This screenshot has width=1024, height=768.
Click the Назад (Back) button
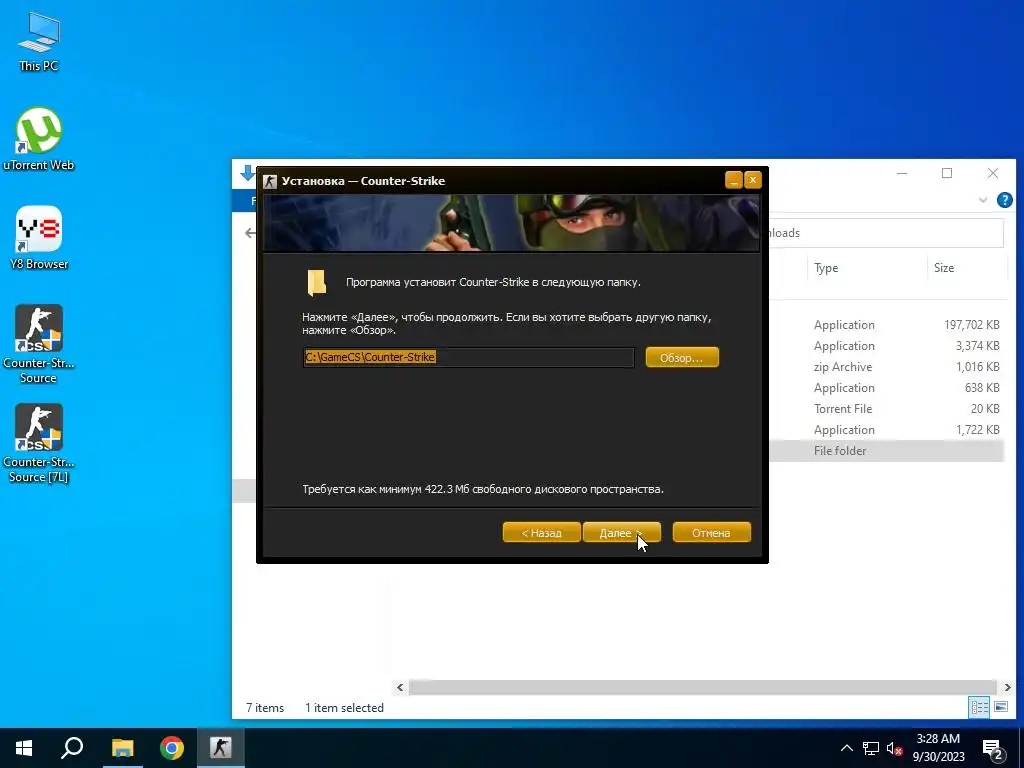pyautogui.click(x=541, y=532)
